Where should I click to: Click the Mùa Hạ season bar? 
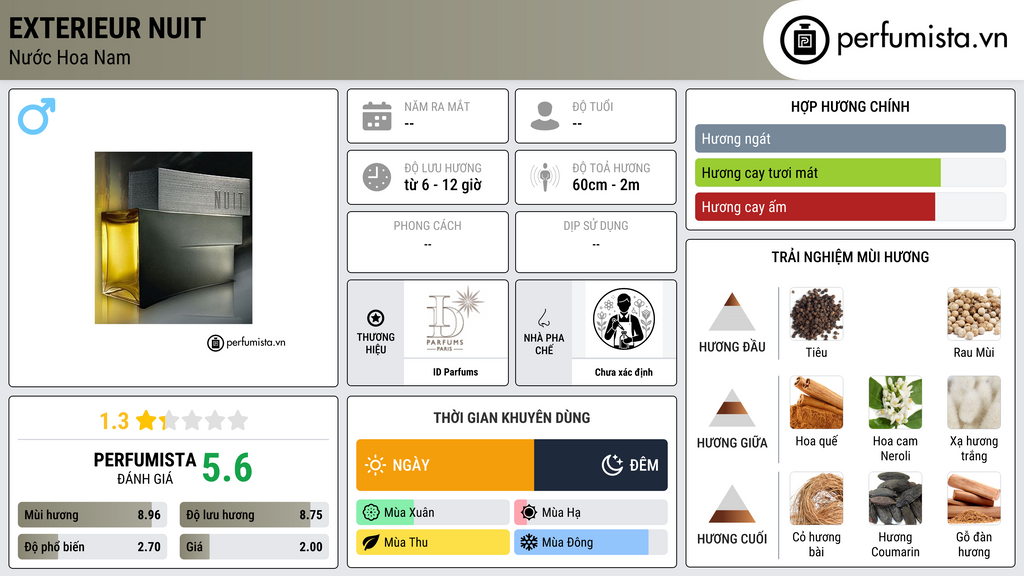591,512
